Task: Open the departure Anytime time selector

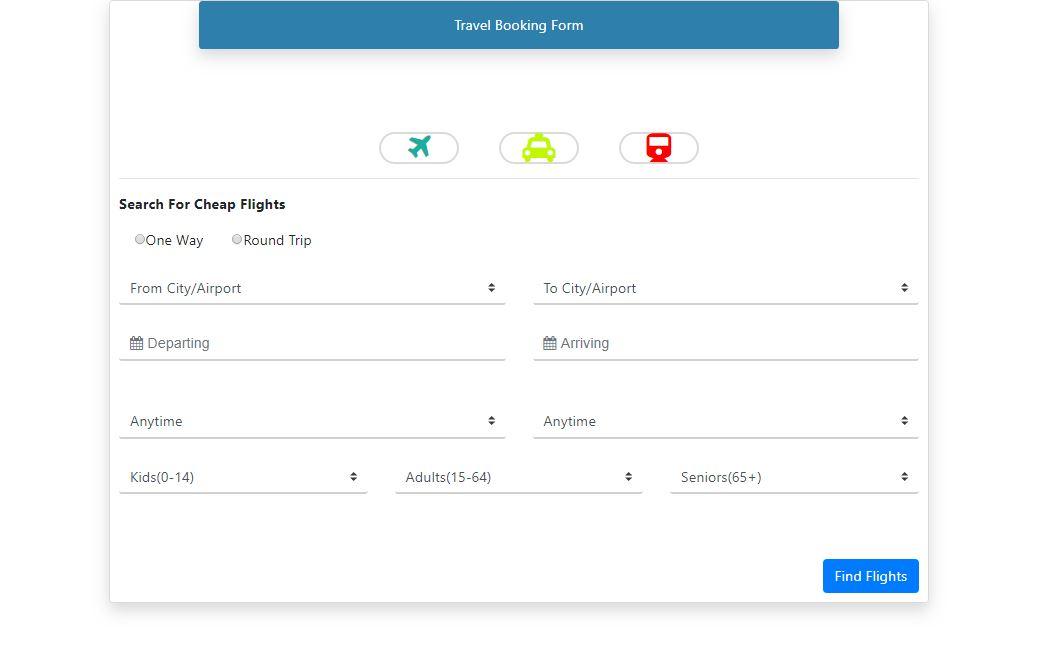Action: pyautogui.click(x=312, y=421)
